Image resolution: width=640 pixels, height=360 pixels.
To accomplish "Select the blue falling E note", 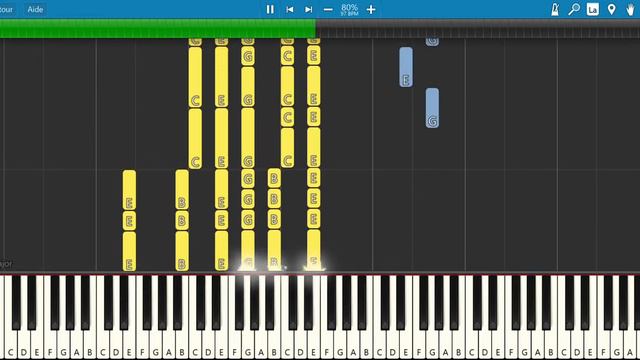I will pos(406,67).
